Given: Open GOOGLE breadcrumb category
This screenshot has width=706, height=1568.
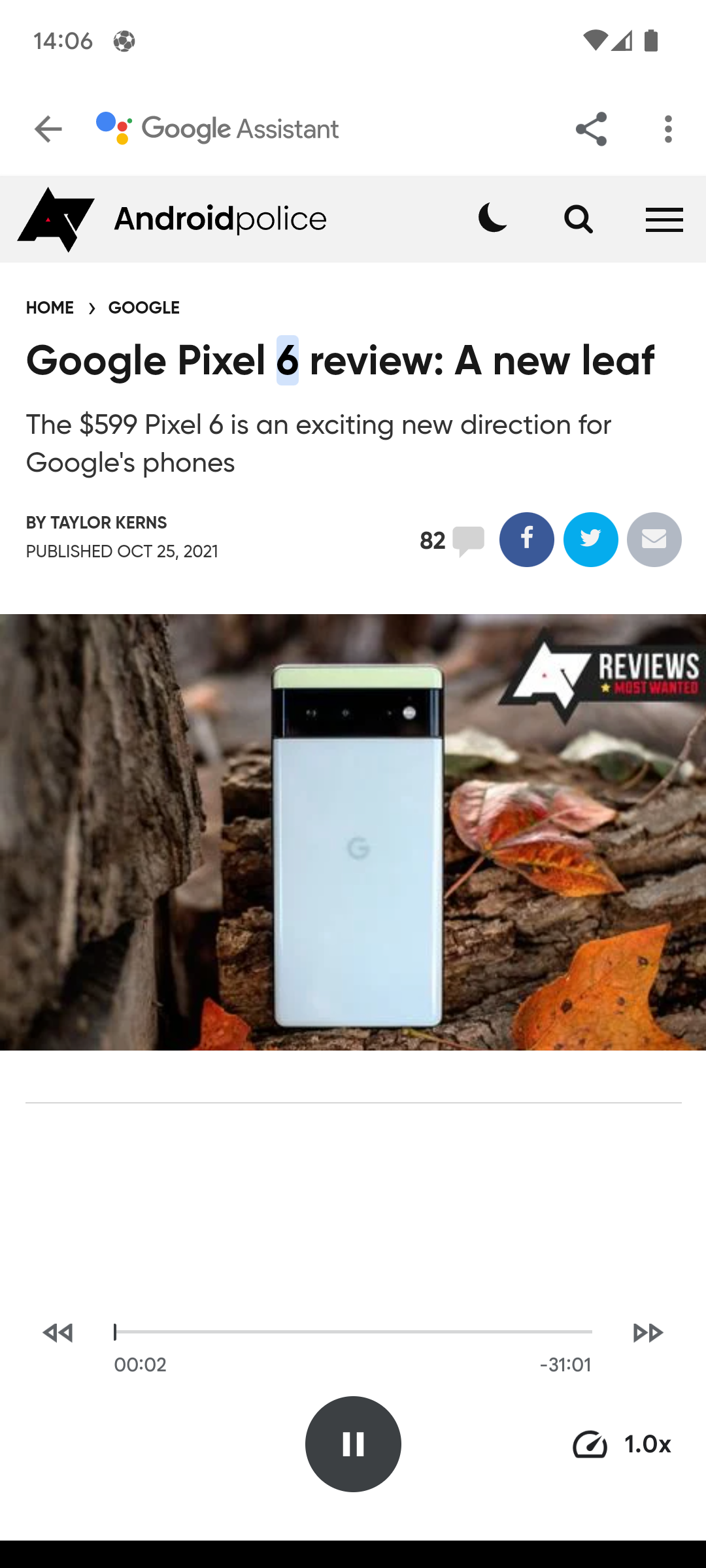Looking at the screenshot, I should pos(144,308).
